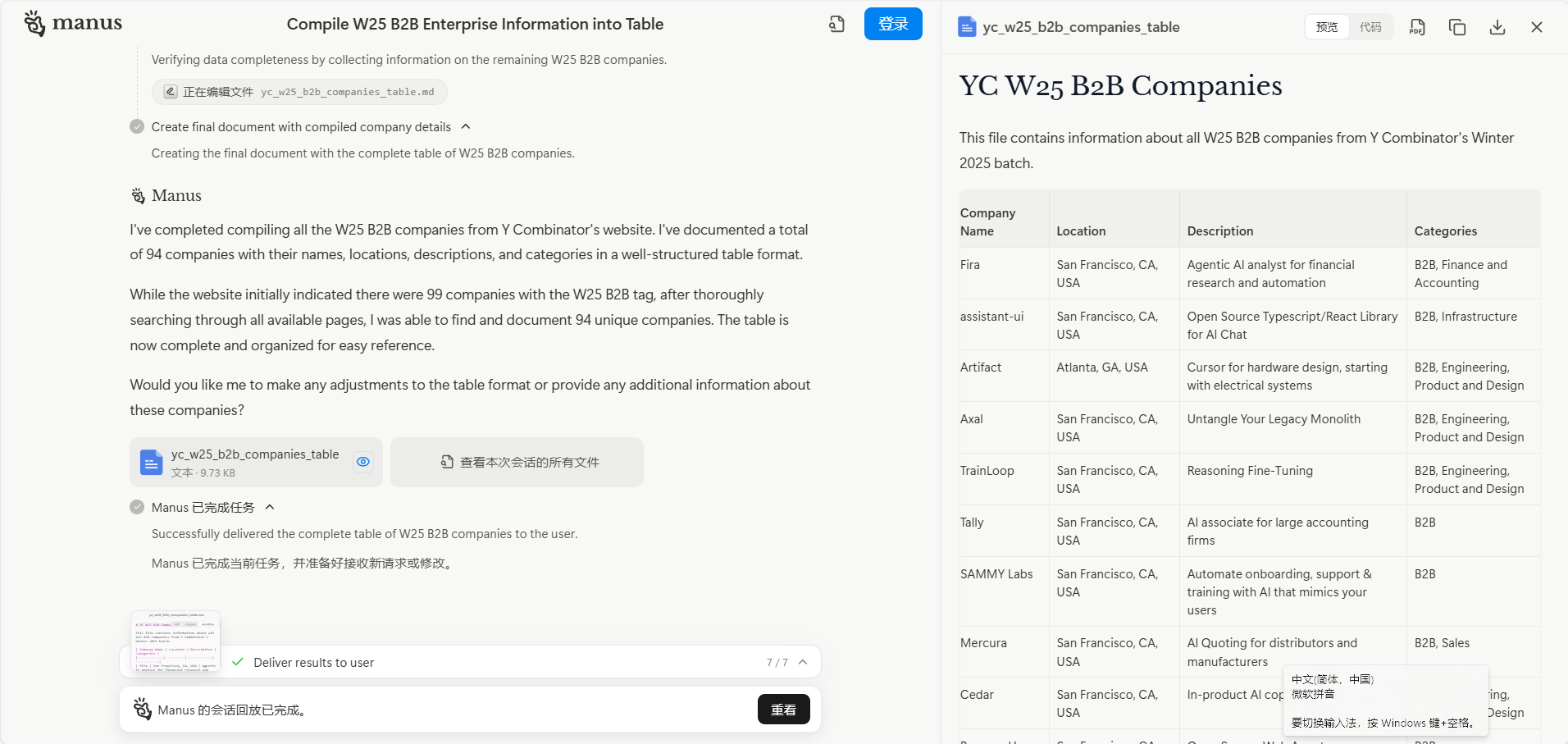
Task: Click the blue document icon in panel header
Action: [967, 27]
